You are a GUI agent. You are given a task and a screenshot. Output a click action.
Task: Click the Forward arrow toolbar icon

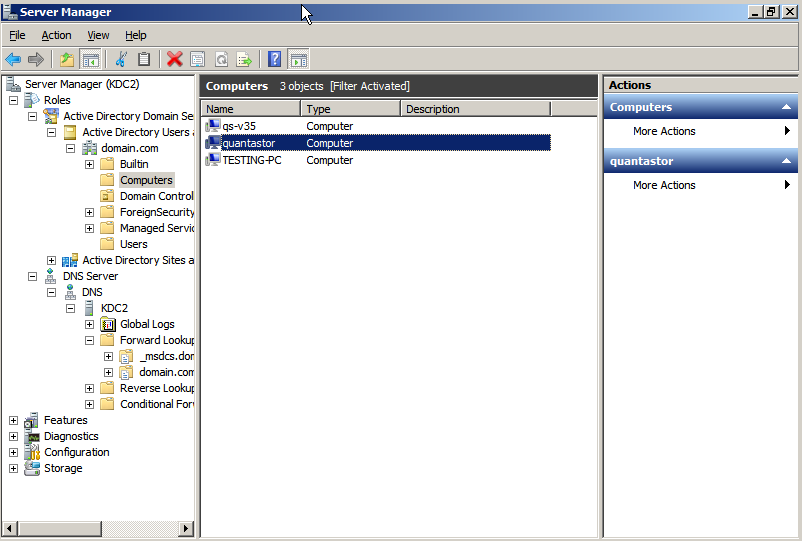pos(36,60)
